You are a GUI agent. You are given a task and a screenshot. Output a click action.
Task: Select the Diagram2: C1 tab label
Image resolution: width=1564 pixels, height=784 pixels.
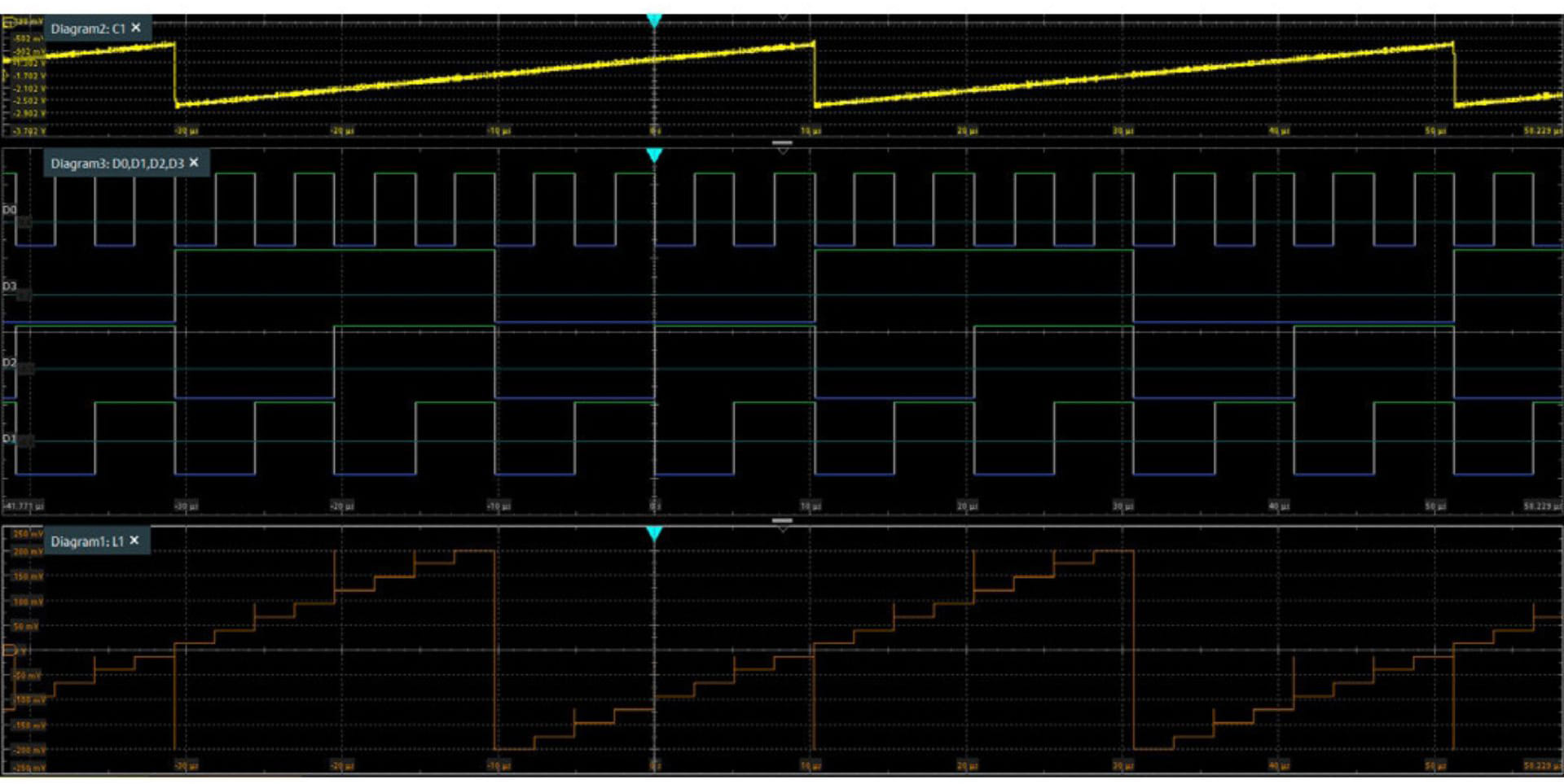coord(87,28)
